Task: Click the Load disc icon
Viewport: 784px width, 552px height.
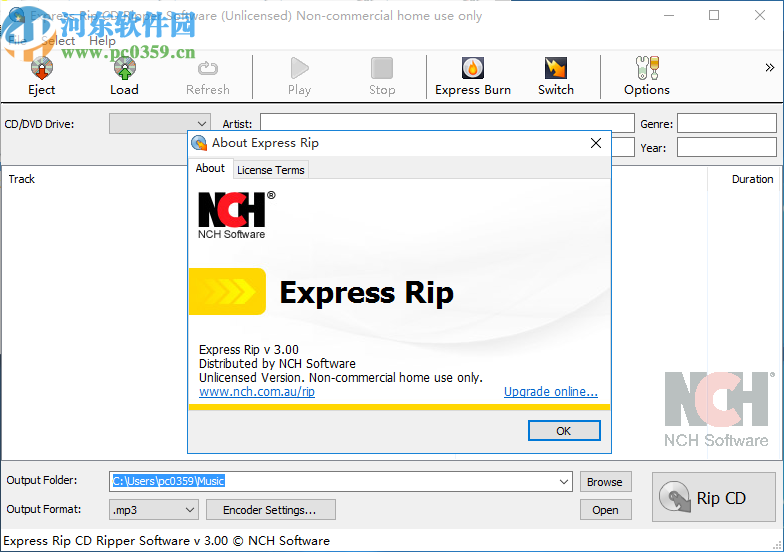Action: pyautogui.click(x=124, y=69)
